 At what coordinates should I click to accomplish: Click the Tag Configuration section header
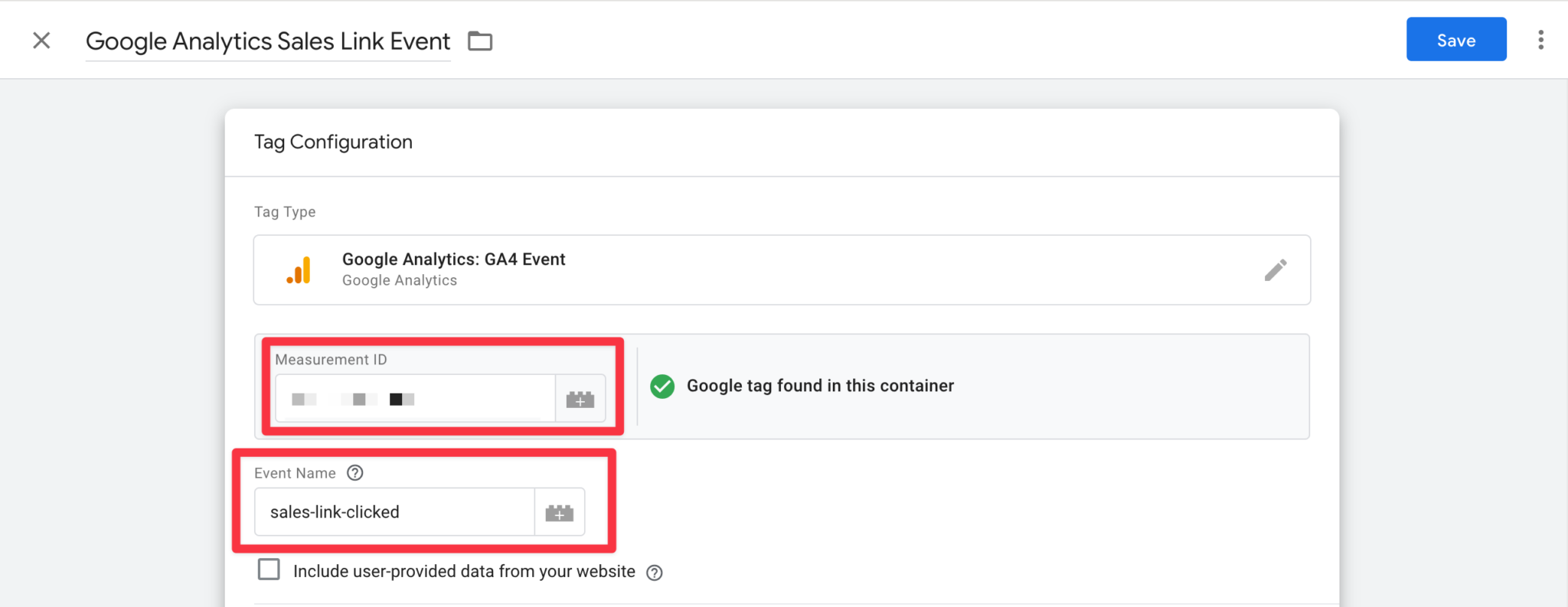tap(333, 142)
